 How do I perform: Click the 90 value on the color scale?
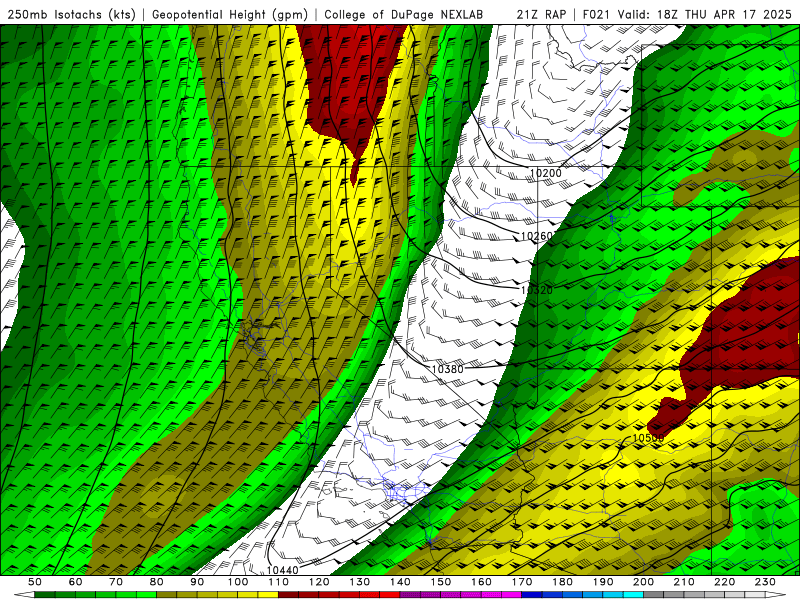(197, 582)
